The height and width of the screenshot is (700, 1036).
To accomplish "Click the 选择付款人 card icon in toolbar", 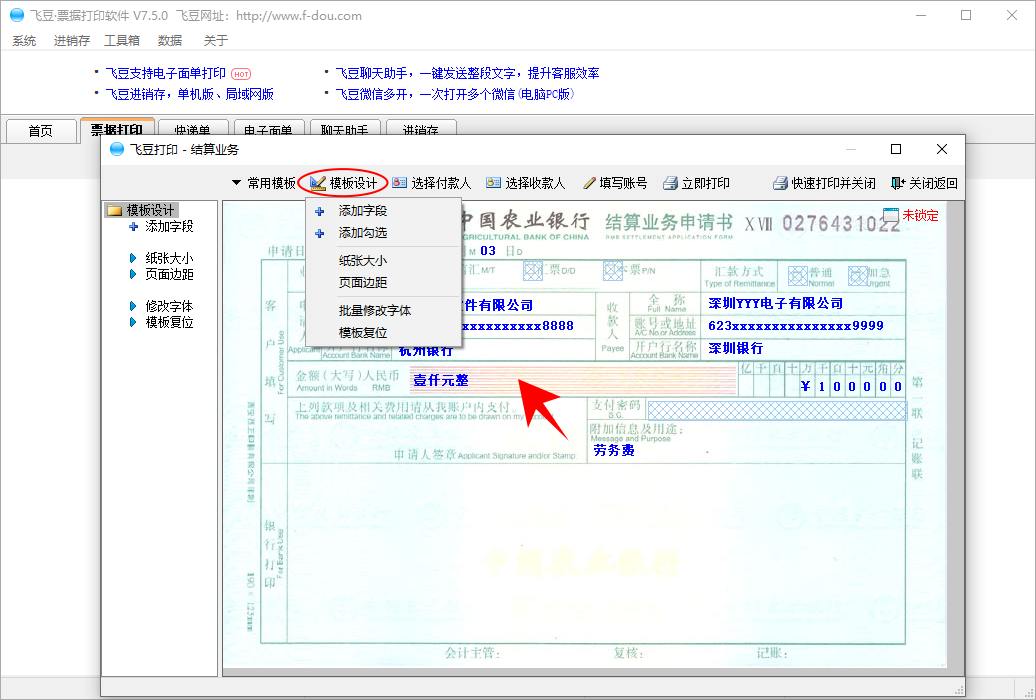I will (x=399, y=183).
